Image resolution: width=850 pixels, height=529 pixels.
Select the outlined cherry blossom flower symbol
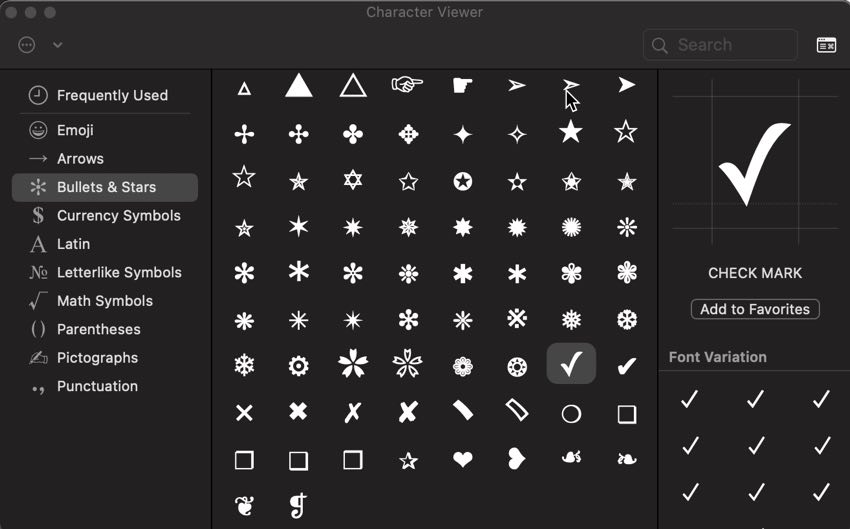point(407,363)
